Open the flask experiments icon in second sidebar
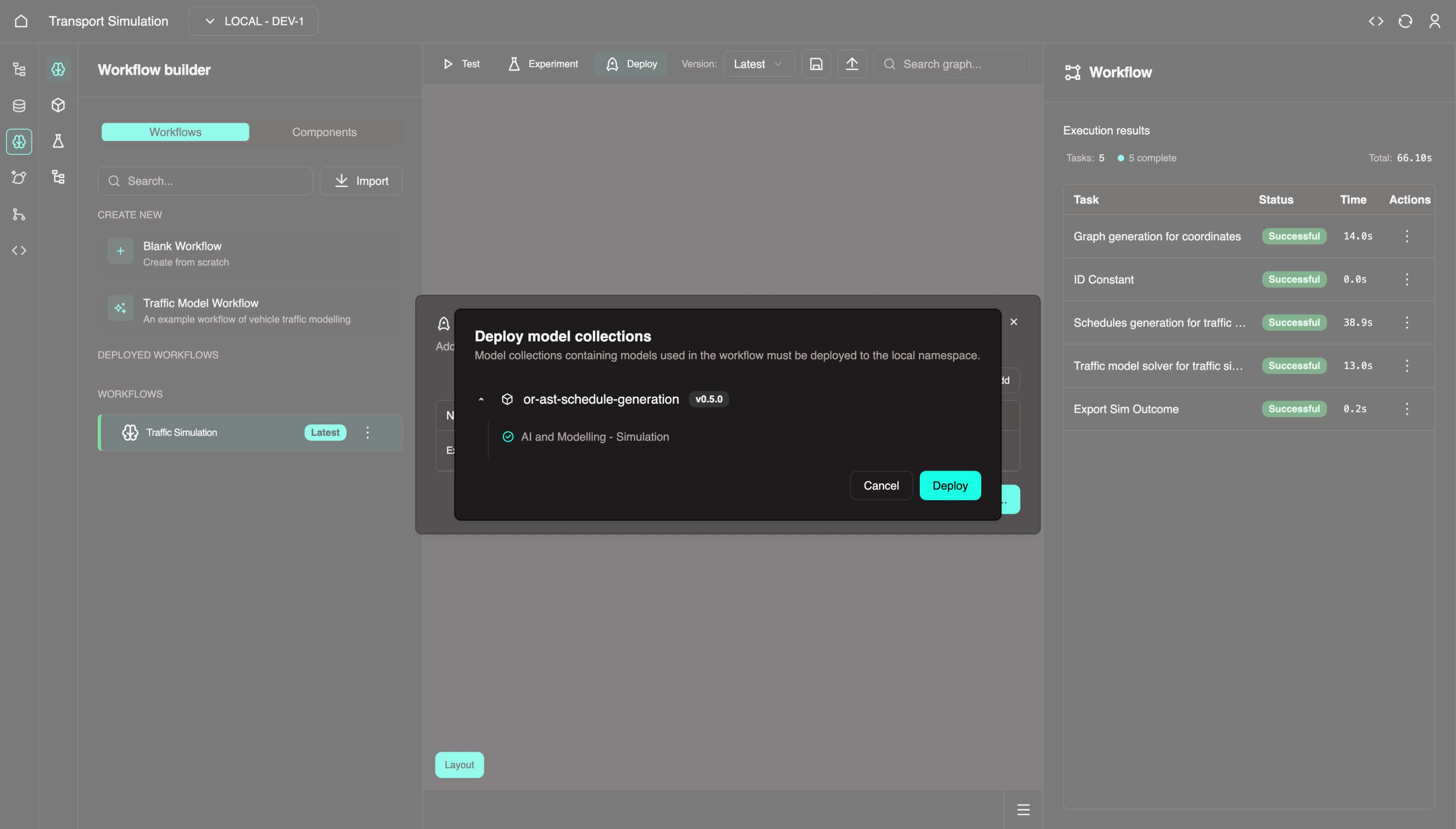The width and height of the screenshot is (1456, 829). point(58,141)
